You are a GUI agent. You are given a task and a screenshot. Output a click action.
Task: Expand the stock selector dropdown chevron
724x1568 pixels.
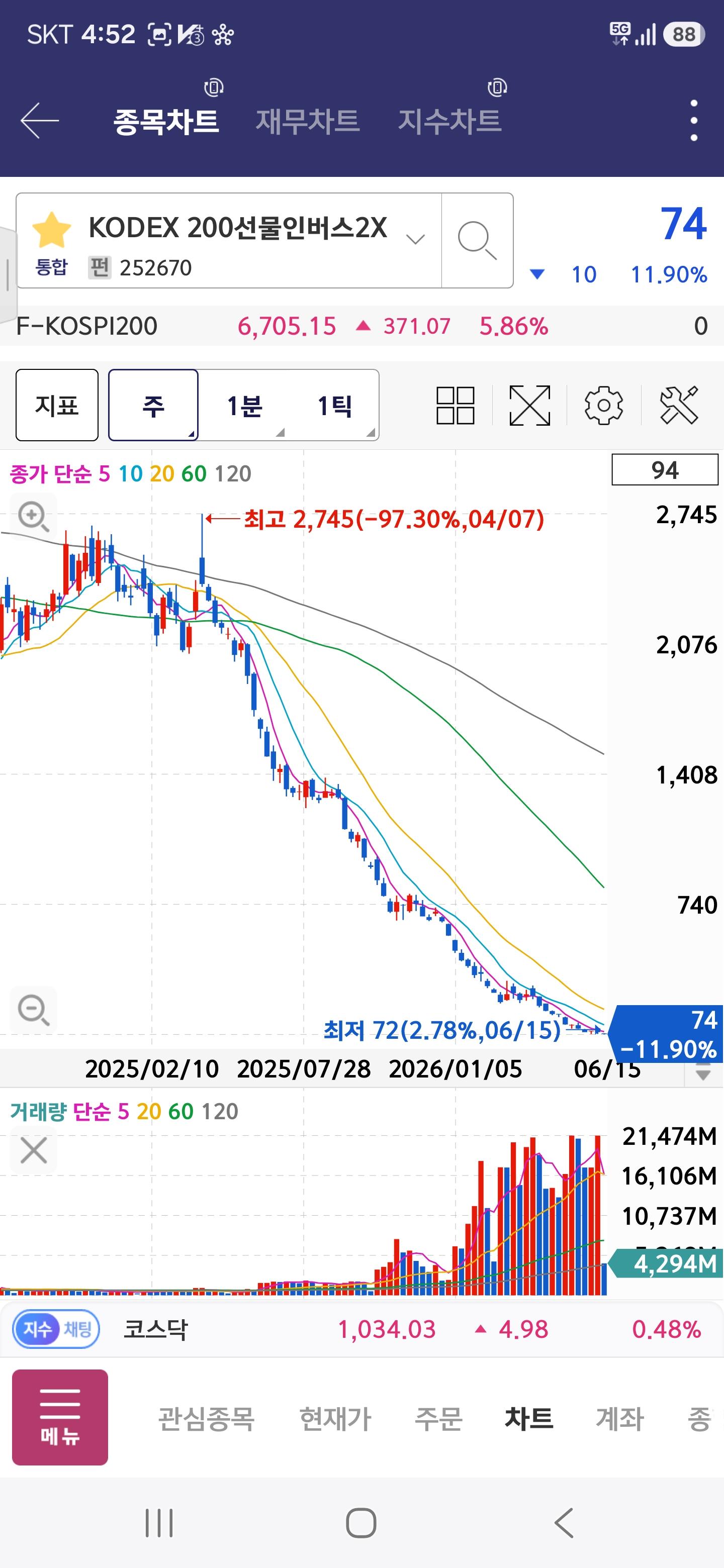pos(415,239)
